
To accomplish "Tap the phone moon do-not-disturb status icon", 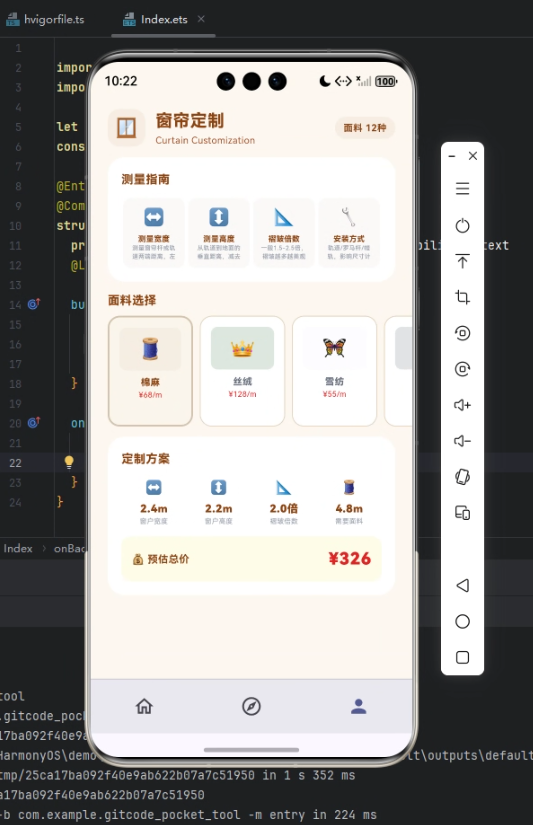I will pos(325,81).
